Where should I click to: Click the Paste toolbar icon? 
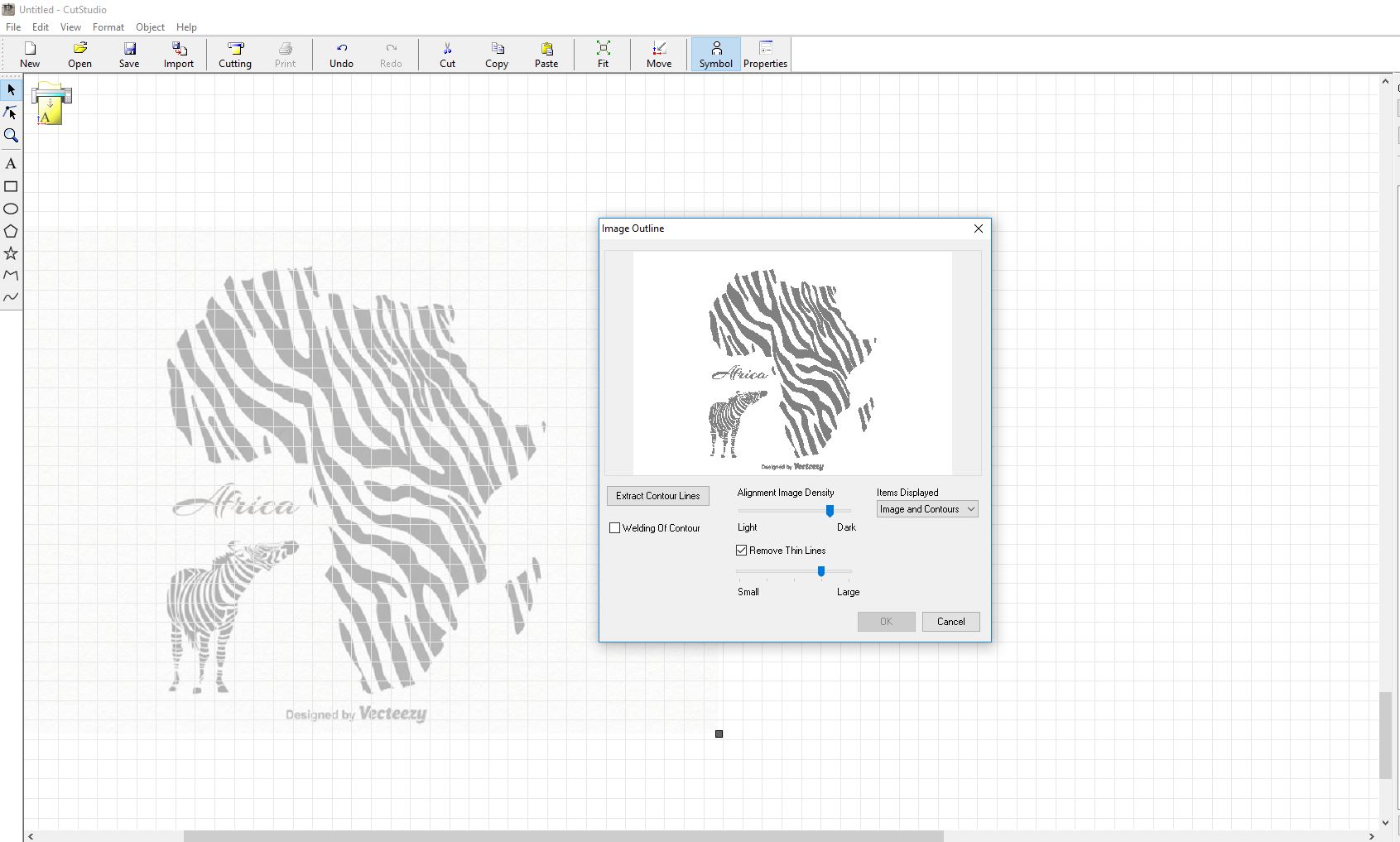pos(546,55)
